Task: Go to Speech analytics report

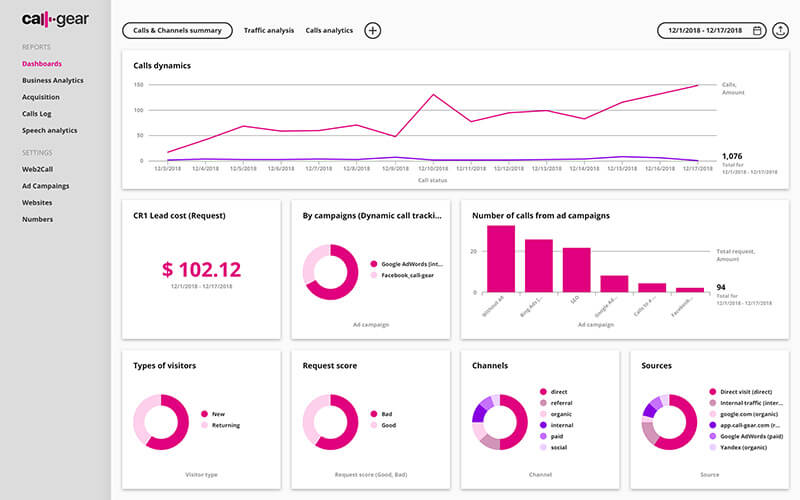Action: coord(49,130)
